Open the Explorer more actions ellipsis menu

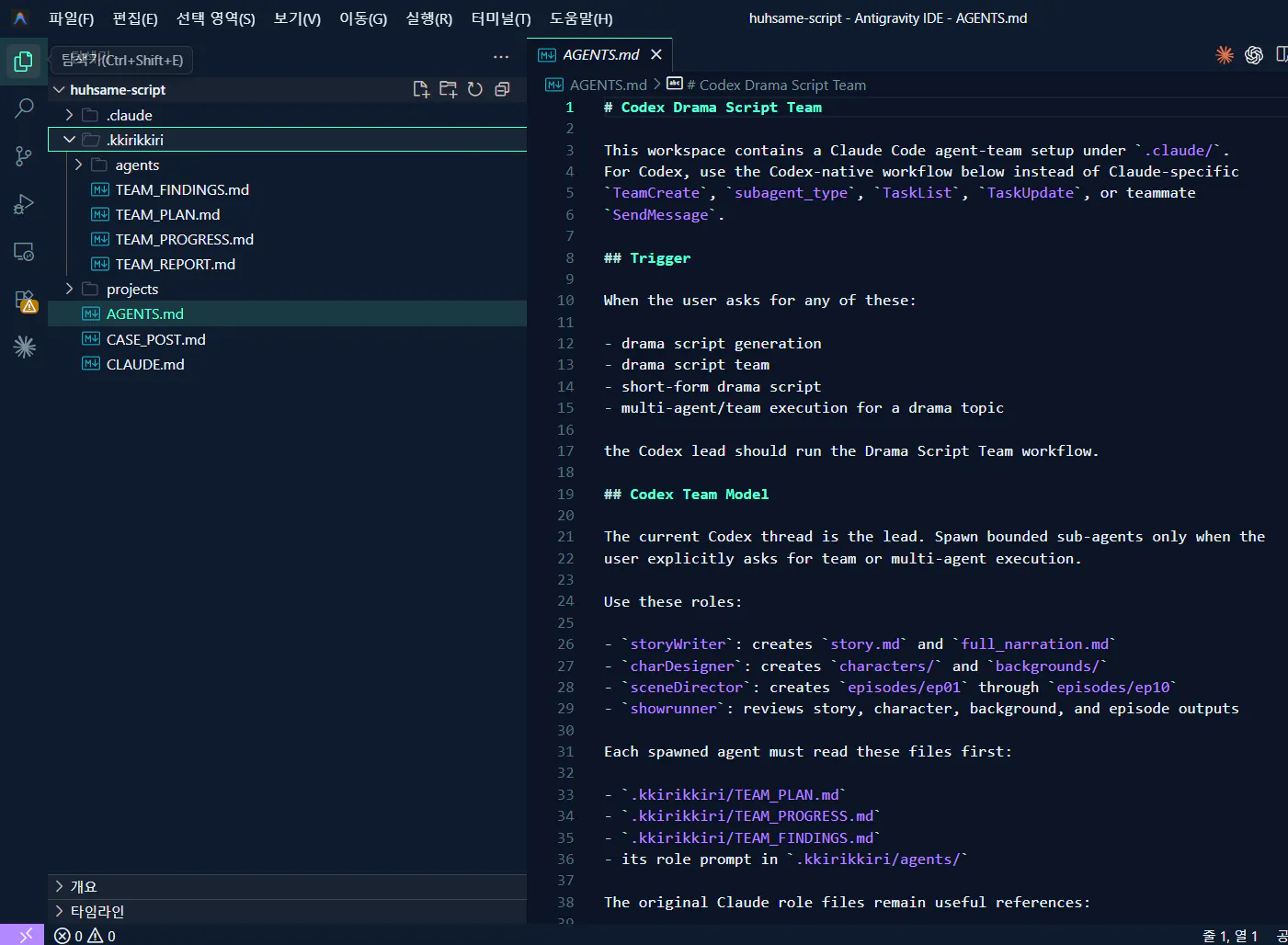tap(501, 57)
